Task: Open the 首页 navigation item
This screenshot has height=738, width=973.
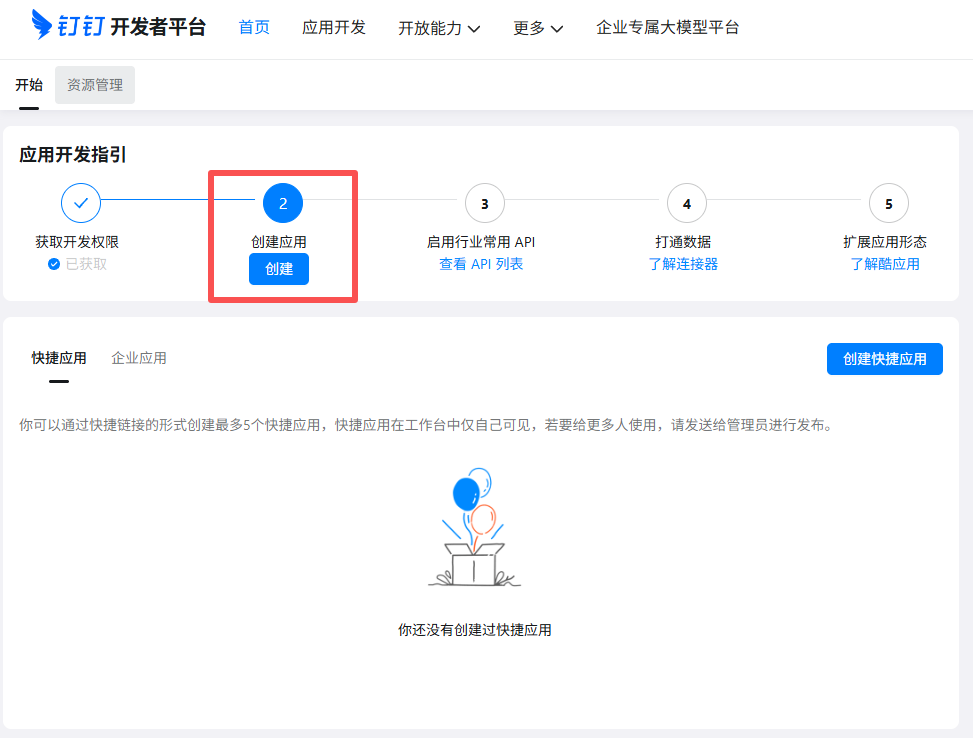Action: 254,28
